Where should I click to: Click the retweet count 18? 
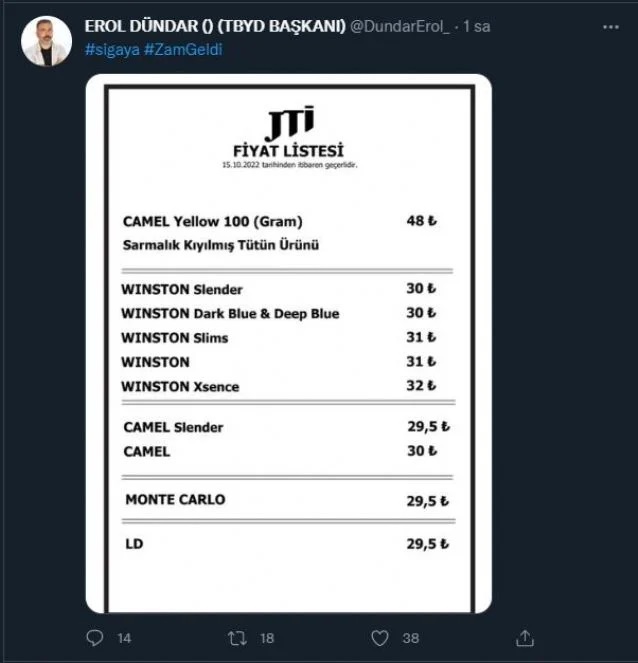267,638
